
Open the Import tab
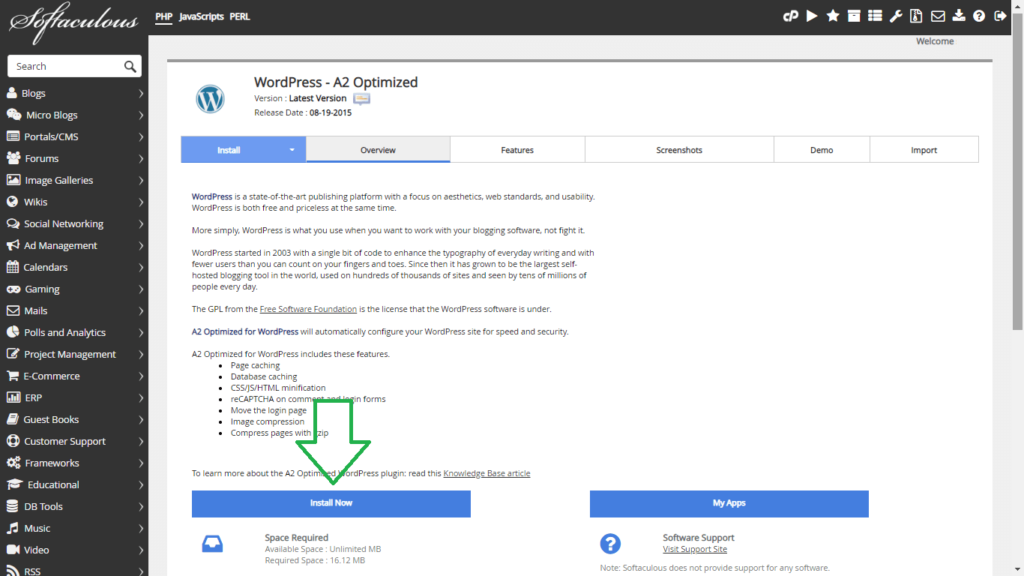[924, 150]
